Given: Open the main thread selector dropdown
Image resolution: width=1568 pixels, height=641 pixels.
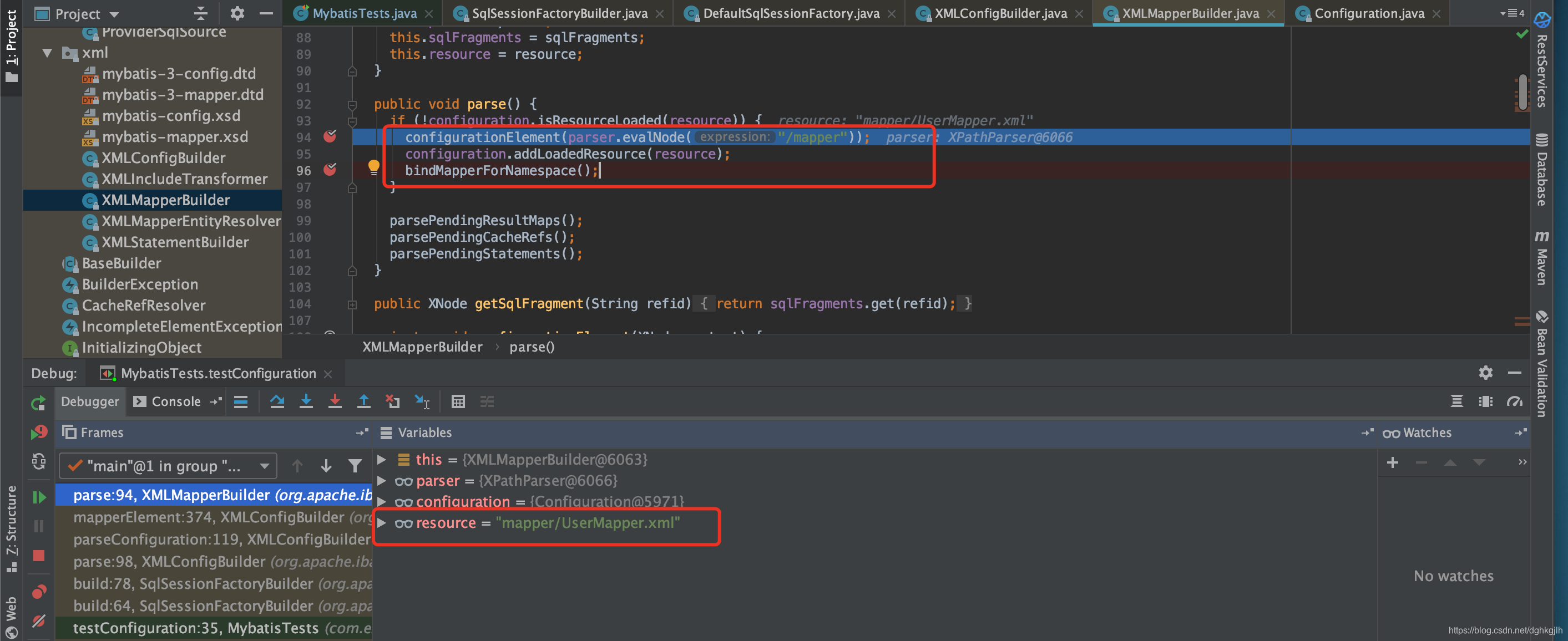Looking at the screenshot, I should click(168, 466).
